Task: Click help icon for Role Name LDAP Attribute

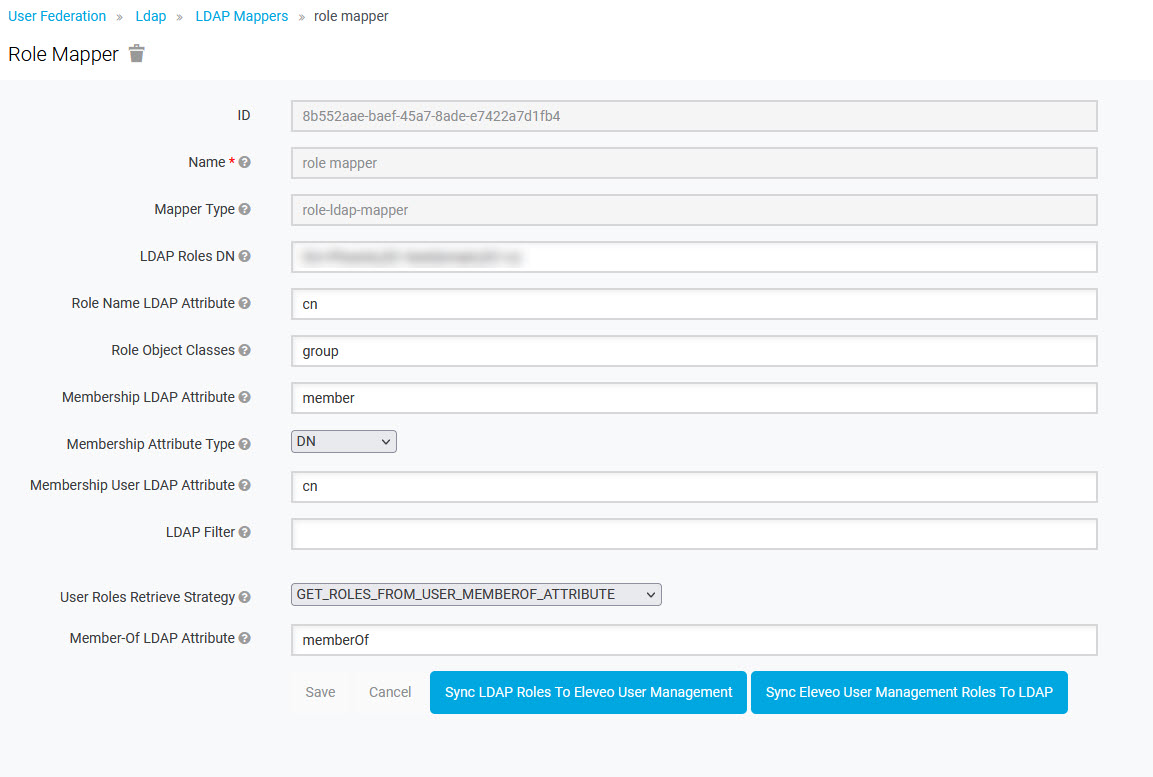Action: click(x=245, y=303)
